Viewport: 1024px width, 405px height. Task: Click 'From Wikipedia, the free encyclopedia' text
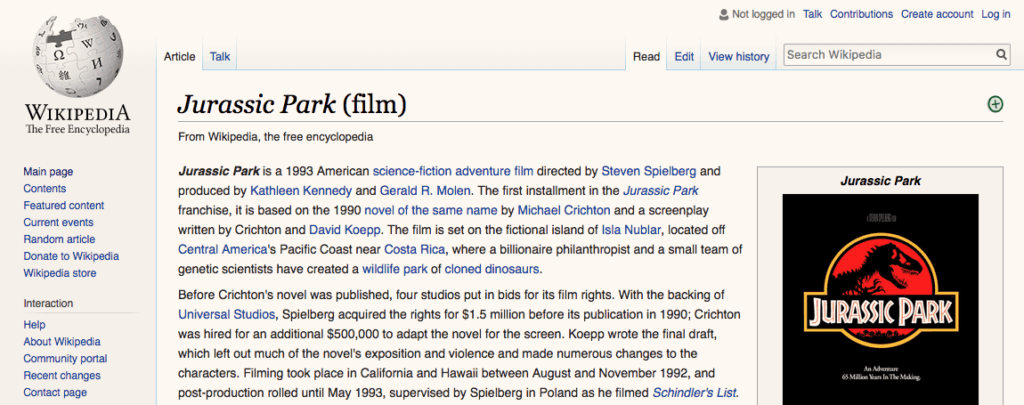pyautogui.click(x=276, y=137)
